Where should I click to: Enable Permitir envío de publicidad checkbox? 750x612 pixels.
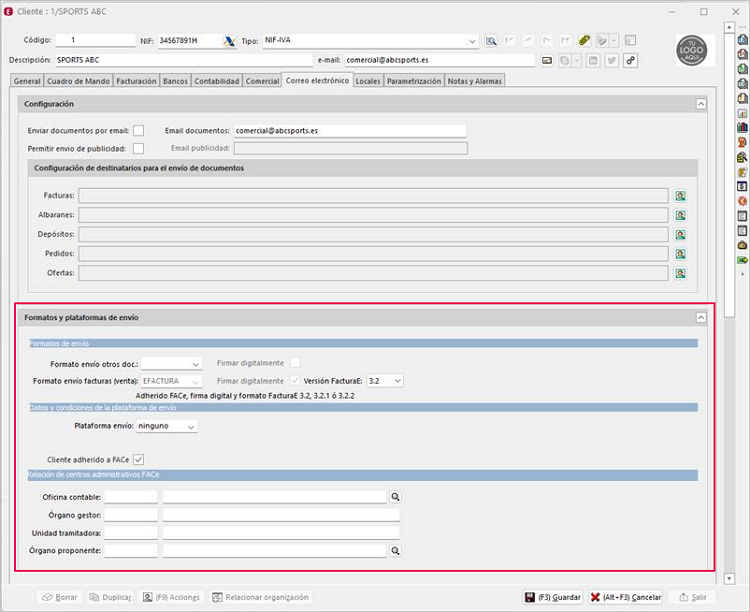point(138,149)
